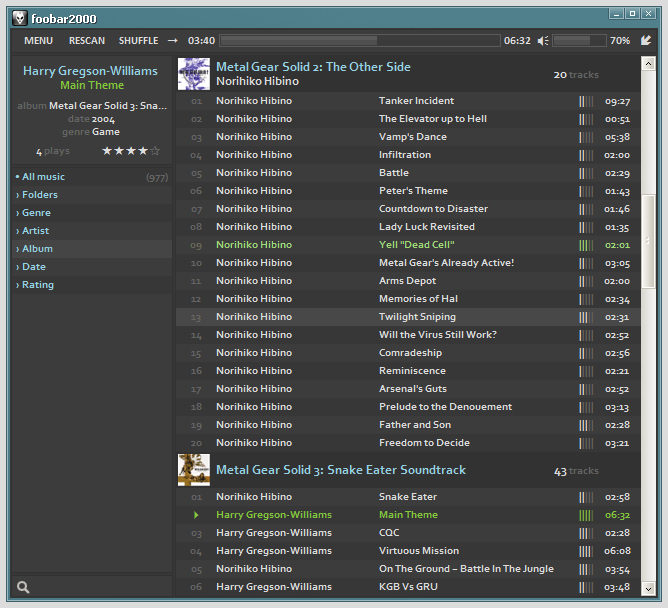This screenshot has height=608, width=668.
Task: Expand the Album filter
Action: [x=92, y=248]
